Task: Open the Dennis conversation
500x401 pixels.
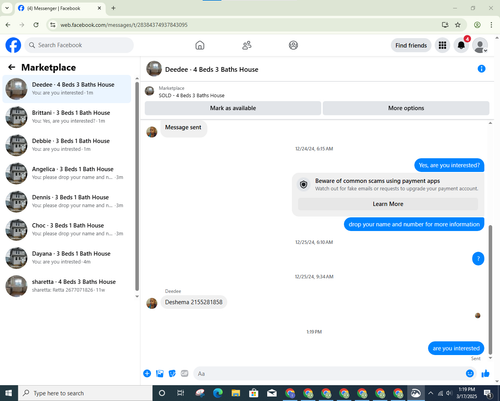Action: coord(67,201)
